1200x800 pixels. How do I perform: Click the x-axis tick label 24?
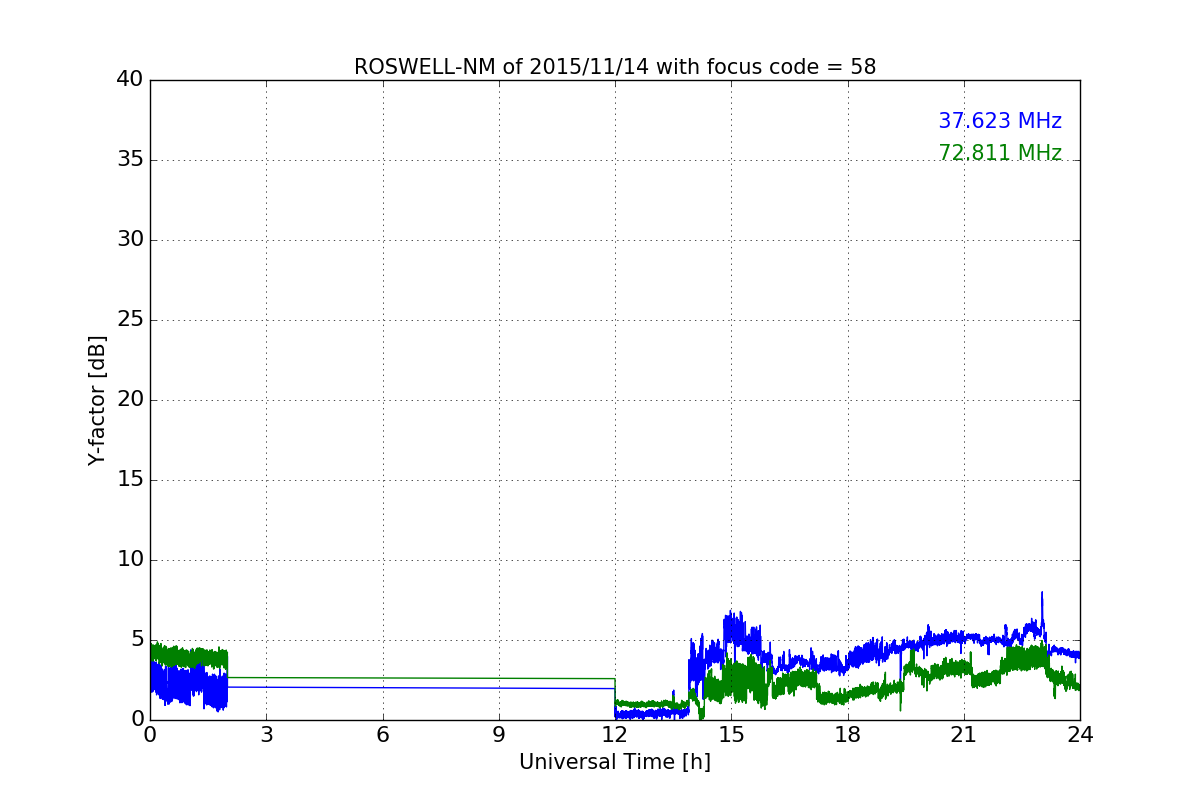click(1080, 734)
